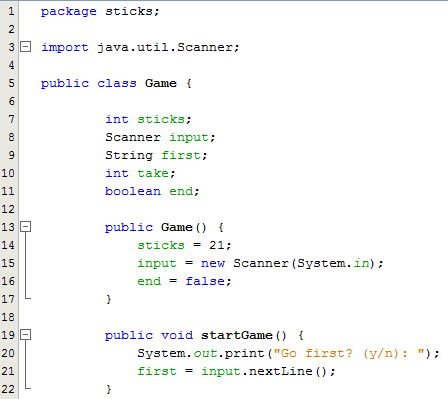Click the 'take;' field on line 10

tap(156, 173)
